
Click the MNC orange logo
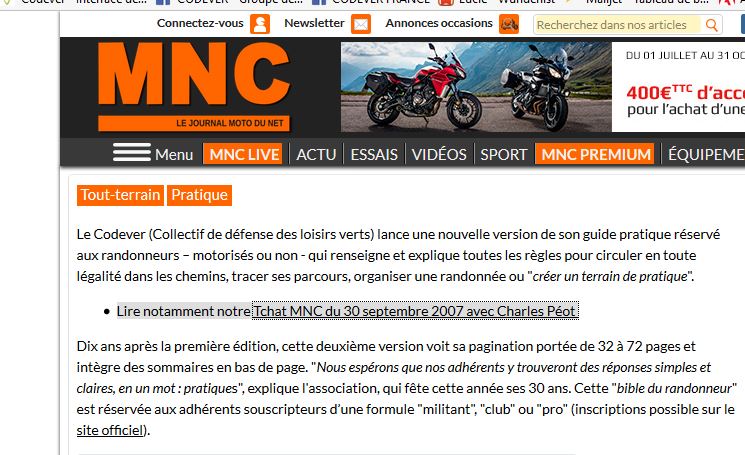point(194,74)
